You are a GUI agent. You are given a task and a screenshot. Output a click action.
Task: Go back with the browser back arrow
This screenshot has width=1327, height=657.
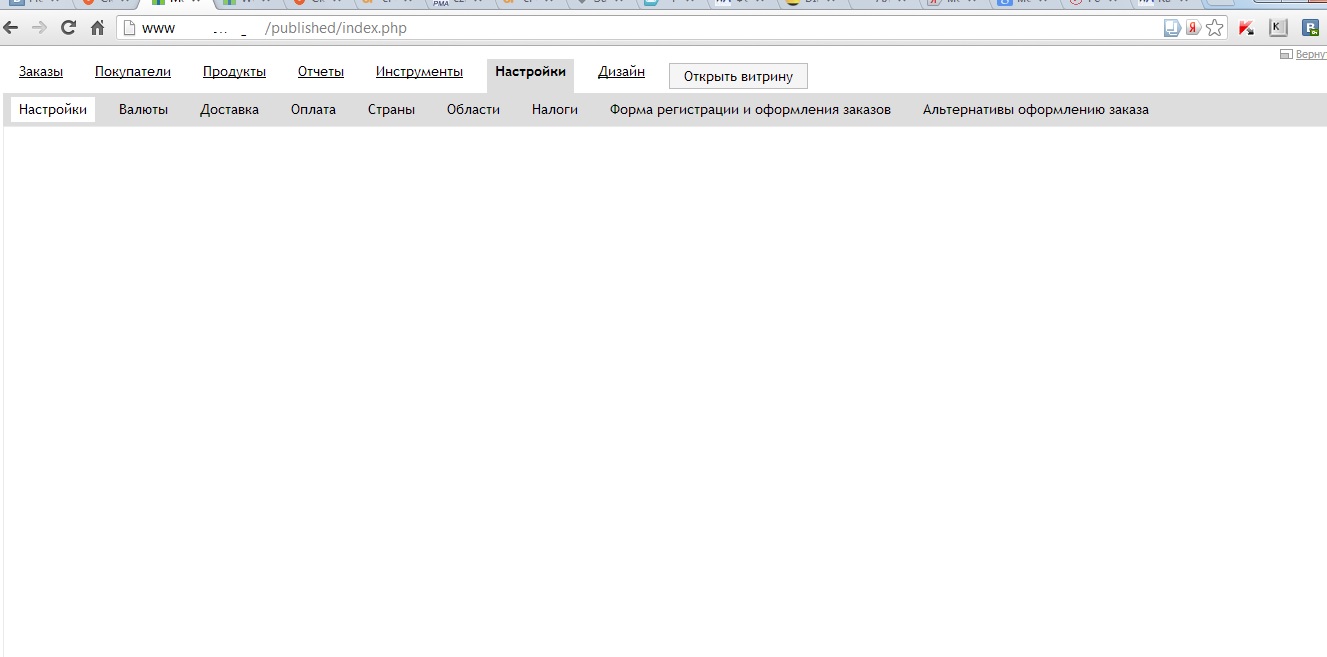point(11,28)
